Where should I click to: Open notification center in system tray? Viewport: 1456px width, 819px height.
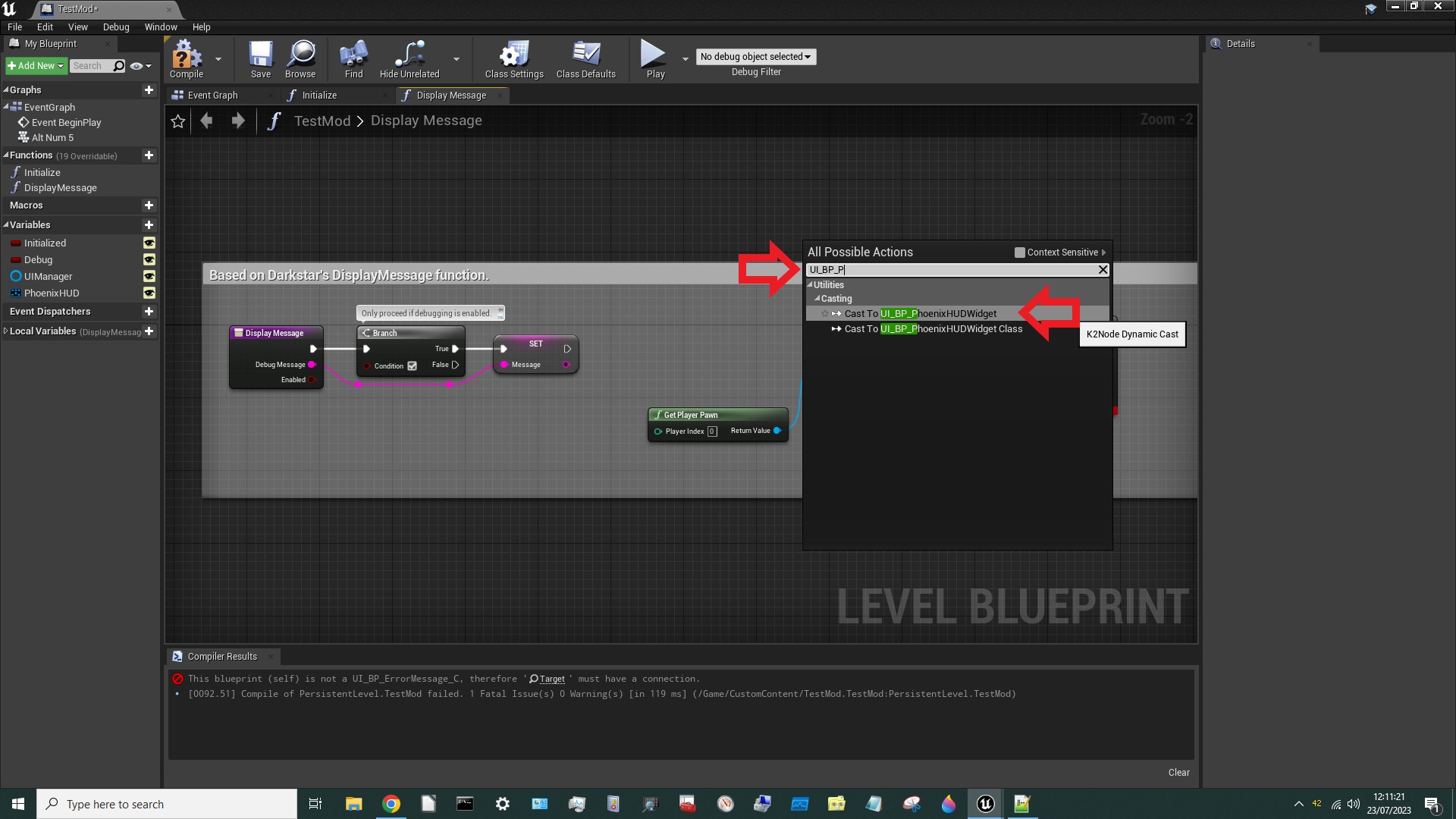coord(1432,804)
